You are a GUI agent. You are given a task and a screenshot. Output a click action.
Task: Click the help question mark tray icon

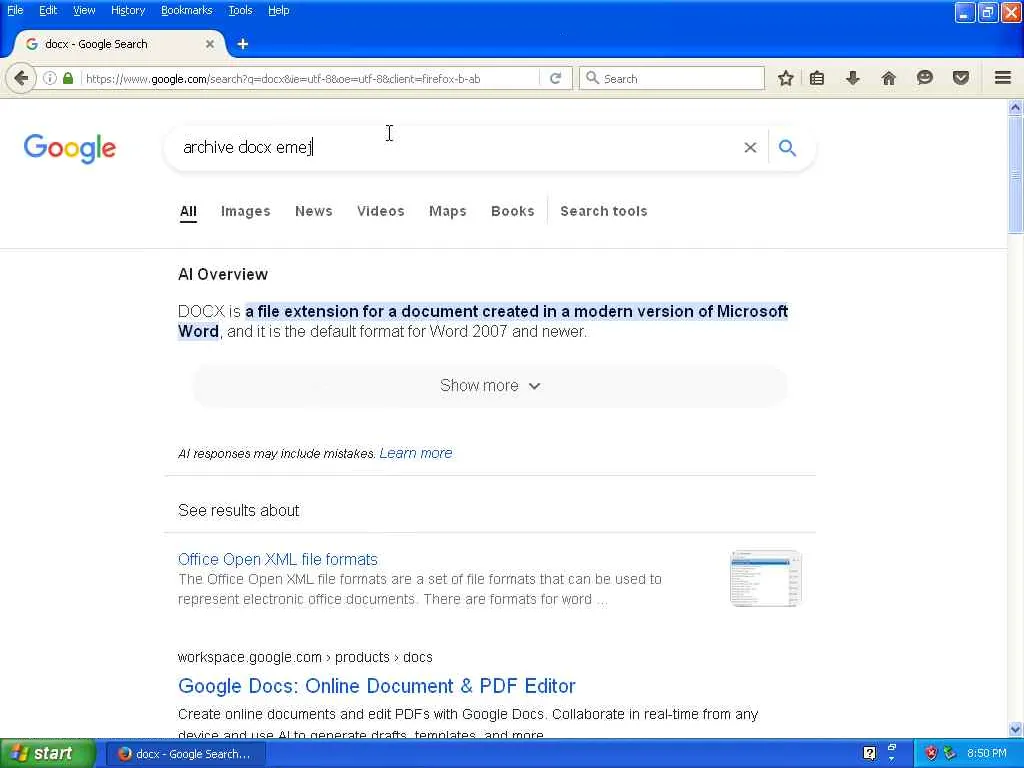pyautogui.click(x=869, y=753)
